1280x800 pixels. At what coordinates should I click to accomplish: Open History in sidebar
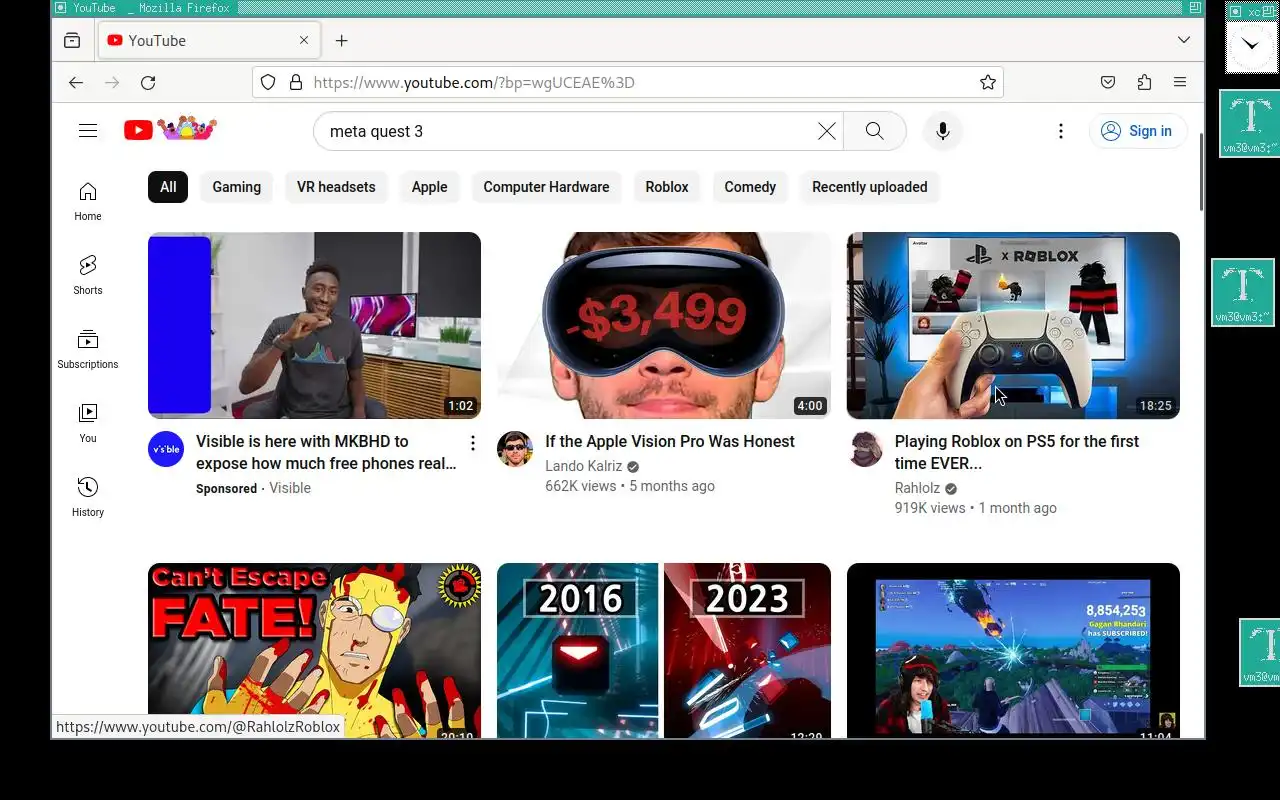tap(88, 497)
